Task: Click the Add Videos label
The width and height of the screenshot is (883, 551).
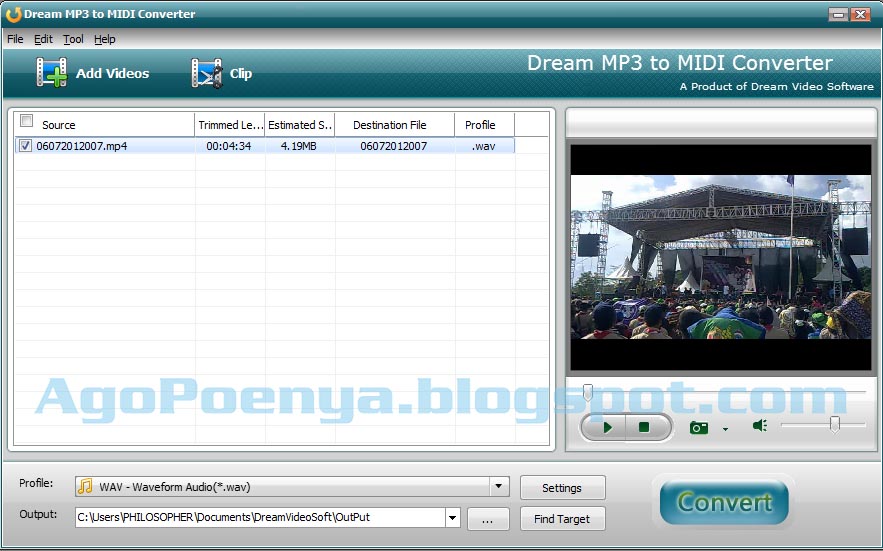Action: [113, 73]
